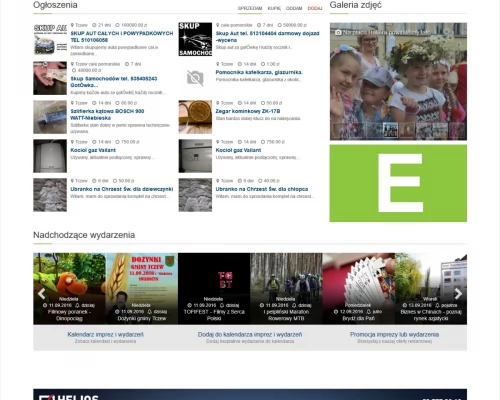Open the Brydż dla Pań event tile
The image size is (500, 400).
pyautogui.click(x=358, y=289)
